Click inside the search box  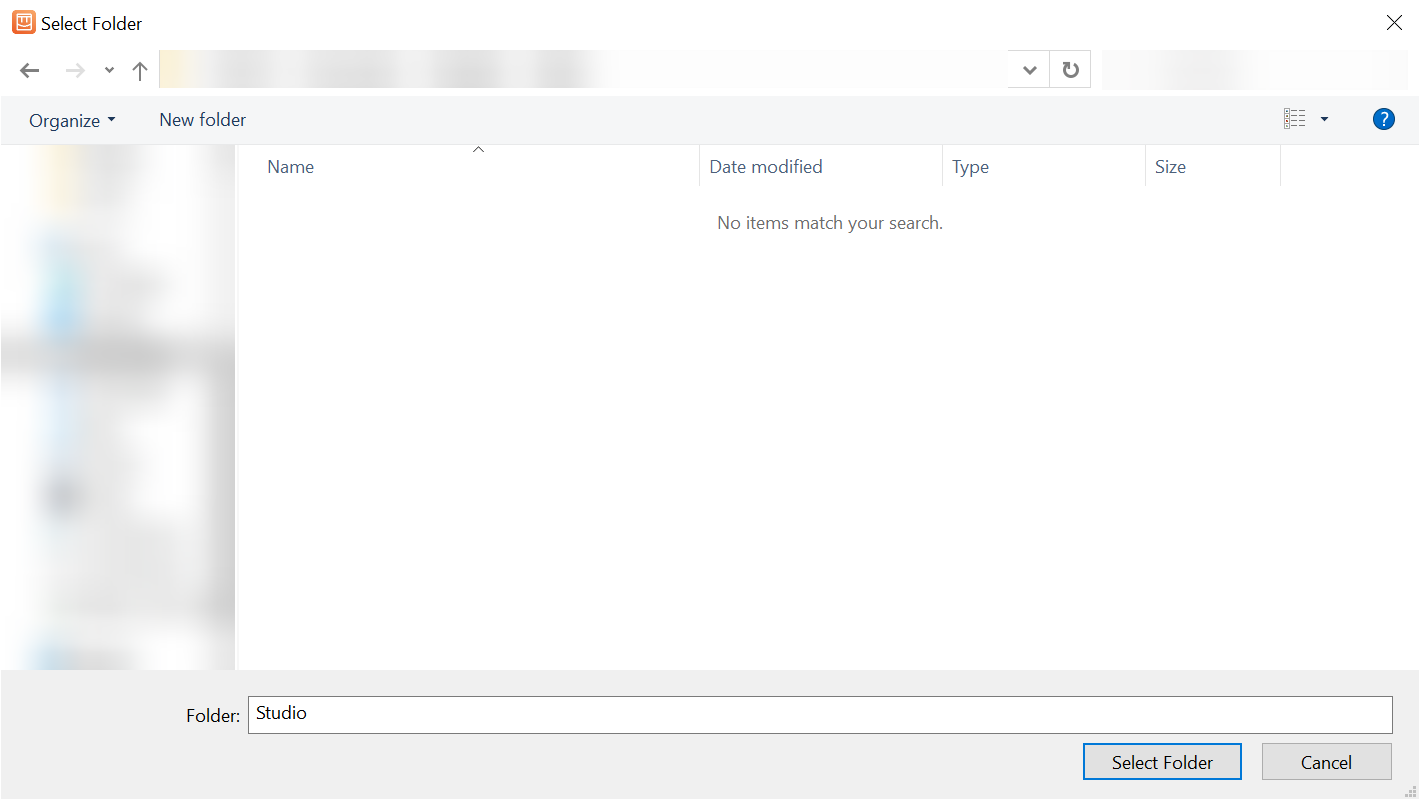1255,69
